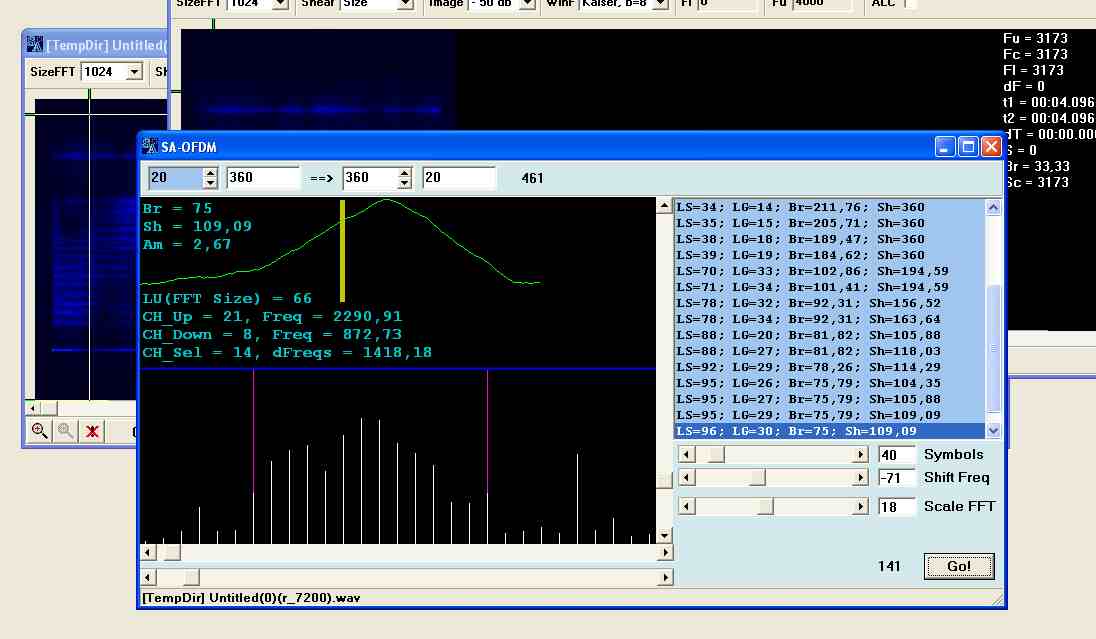The width and height of the screenshot is (1096, 639).
Task: Expand the WinF Kaiser window function dropdown
Action: point(660,3)
